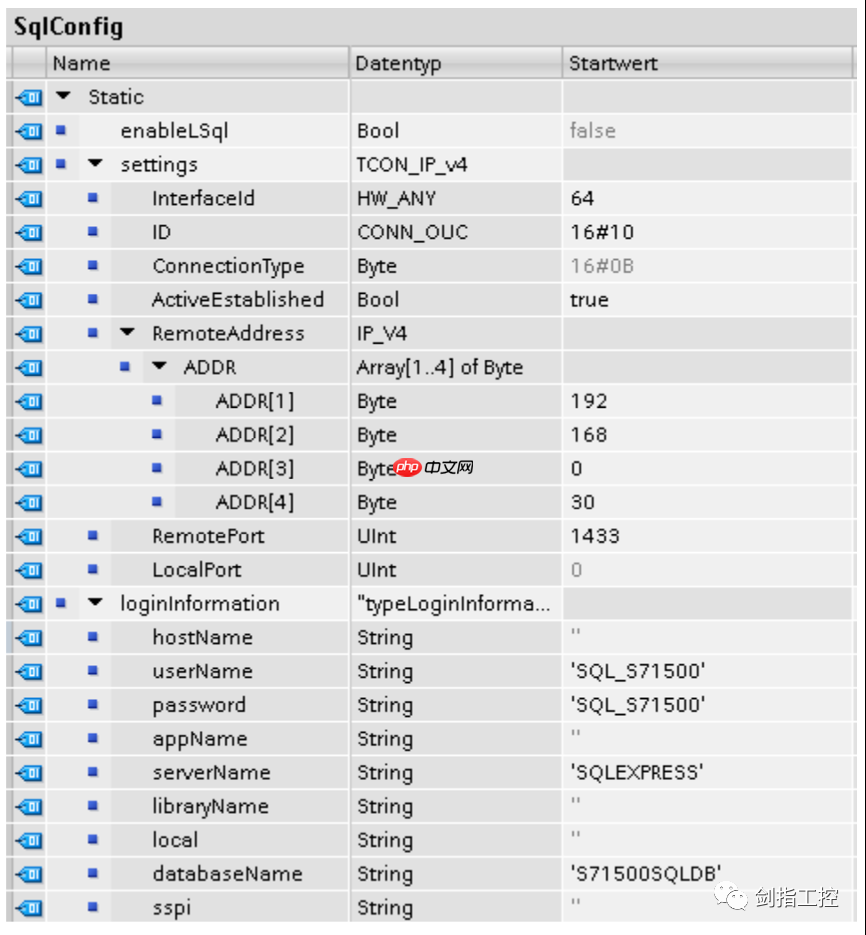Click the tag icon next to ConnectionType

(x=28, y=266)
